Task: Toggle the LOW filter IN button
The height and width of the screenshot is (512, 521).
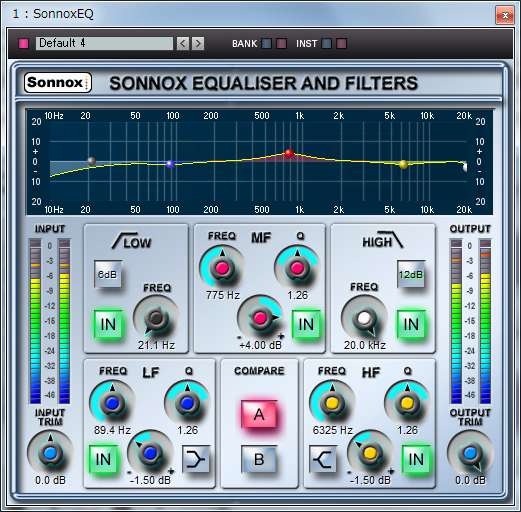Action: pyautogui.click(x=108, y=324)
